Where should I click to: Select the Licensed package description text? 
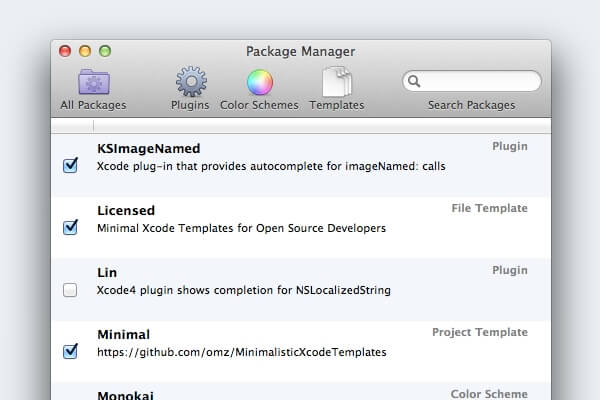point(241,228)
